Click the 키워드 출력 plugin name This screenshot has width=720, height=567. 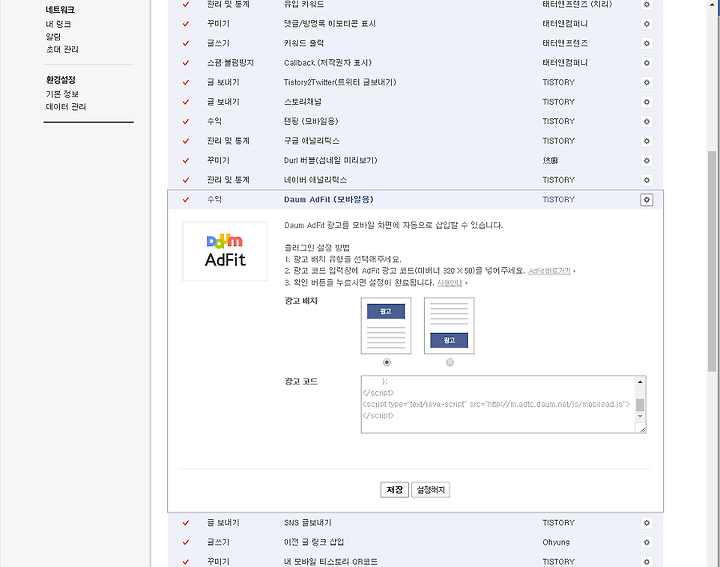304,43
